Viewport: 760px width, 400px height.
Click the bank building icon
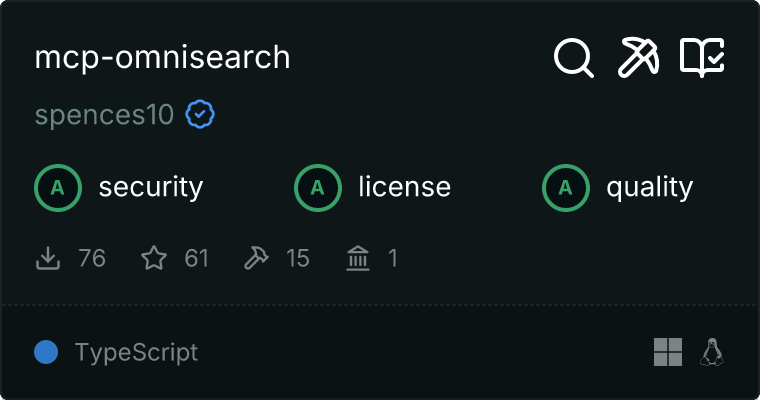click(x=358, y=258)
